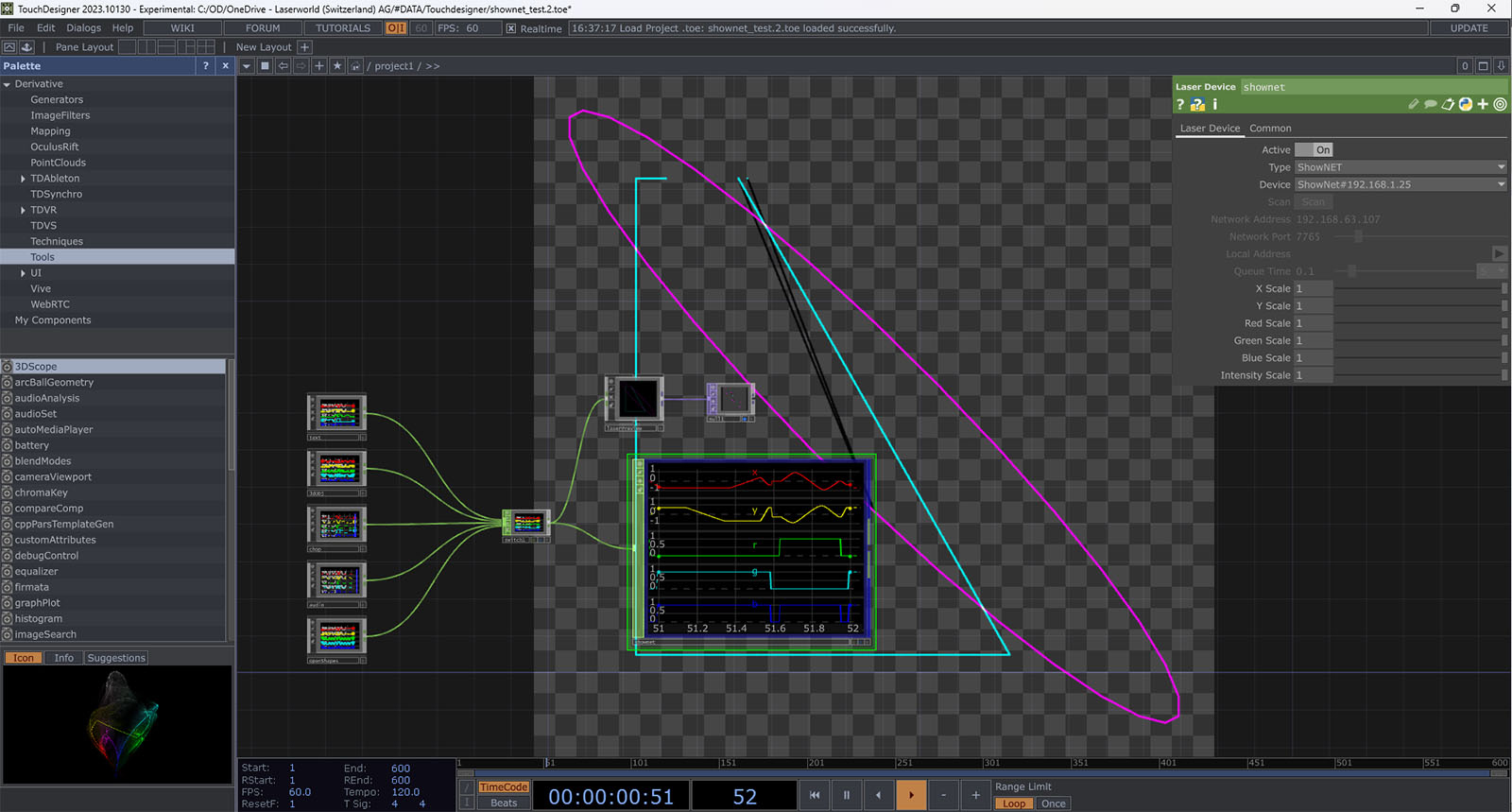Toggle the Active On switch
The height and width of the screenshot is (812, 1512).
[1314, 149]
